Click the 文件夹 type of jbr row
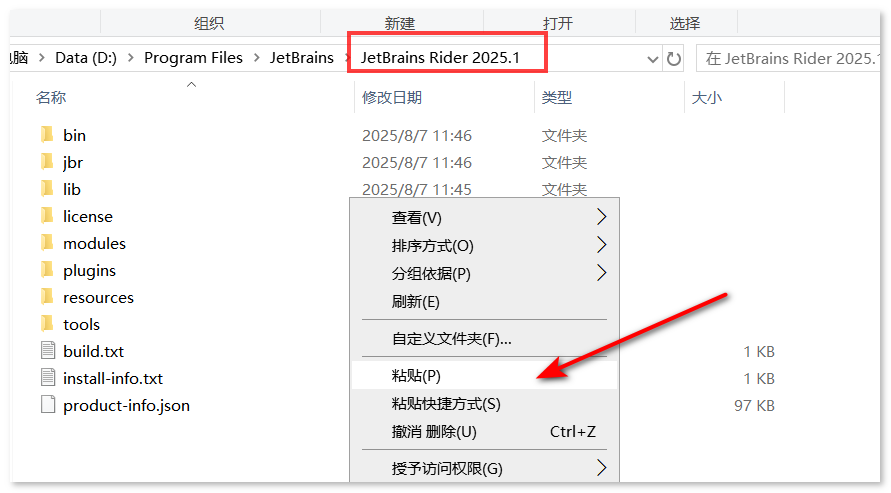 564,162
